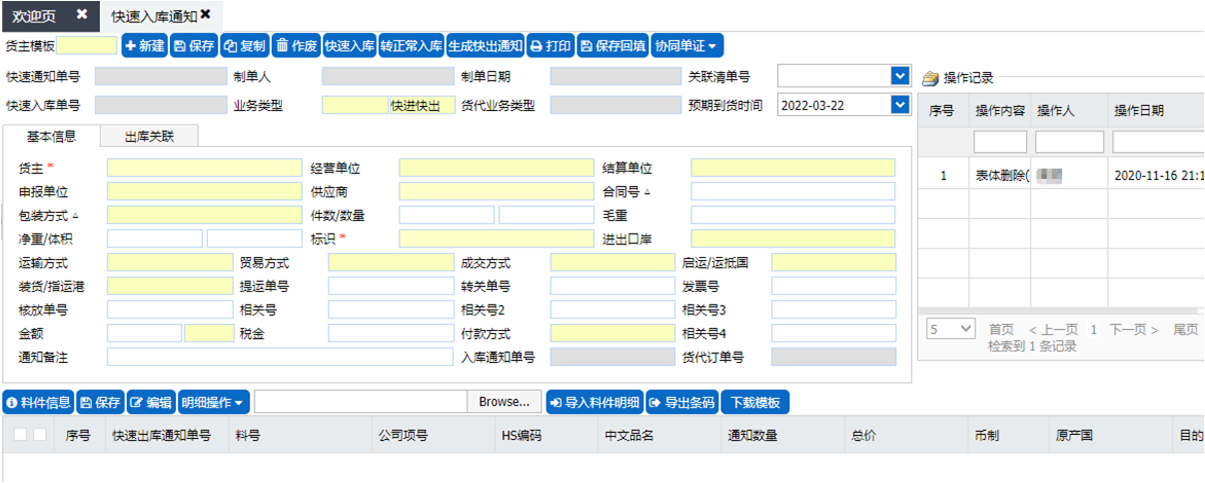Image resolution: width=1205 pixels, height=483 pixels.
Task: Expand the 协同单证 dropdown menu
Action: 686,46
